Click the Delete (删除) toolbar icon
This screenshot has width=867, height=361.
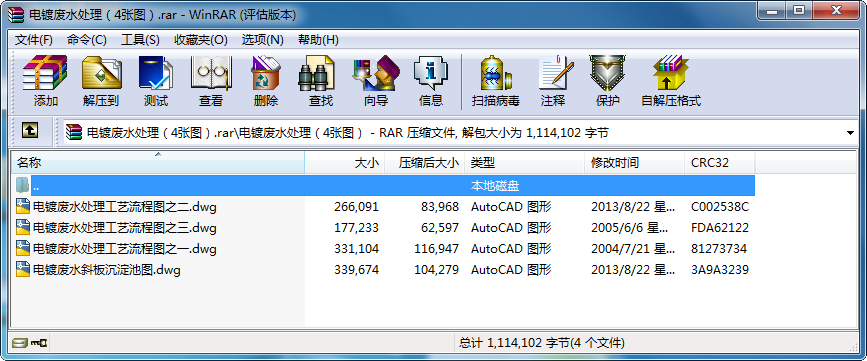point(266,73)
